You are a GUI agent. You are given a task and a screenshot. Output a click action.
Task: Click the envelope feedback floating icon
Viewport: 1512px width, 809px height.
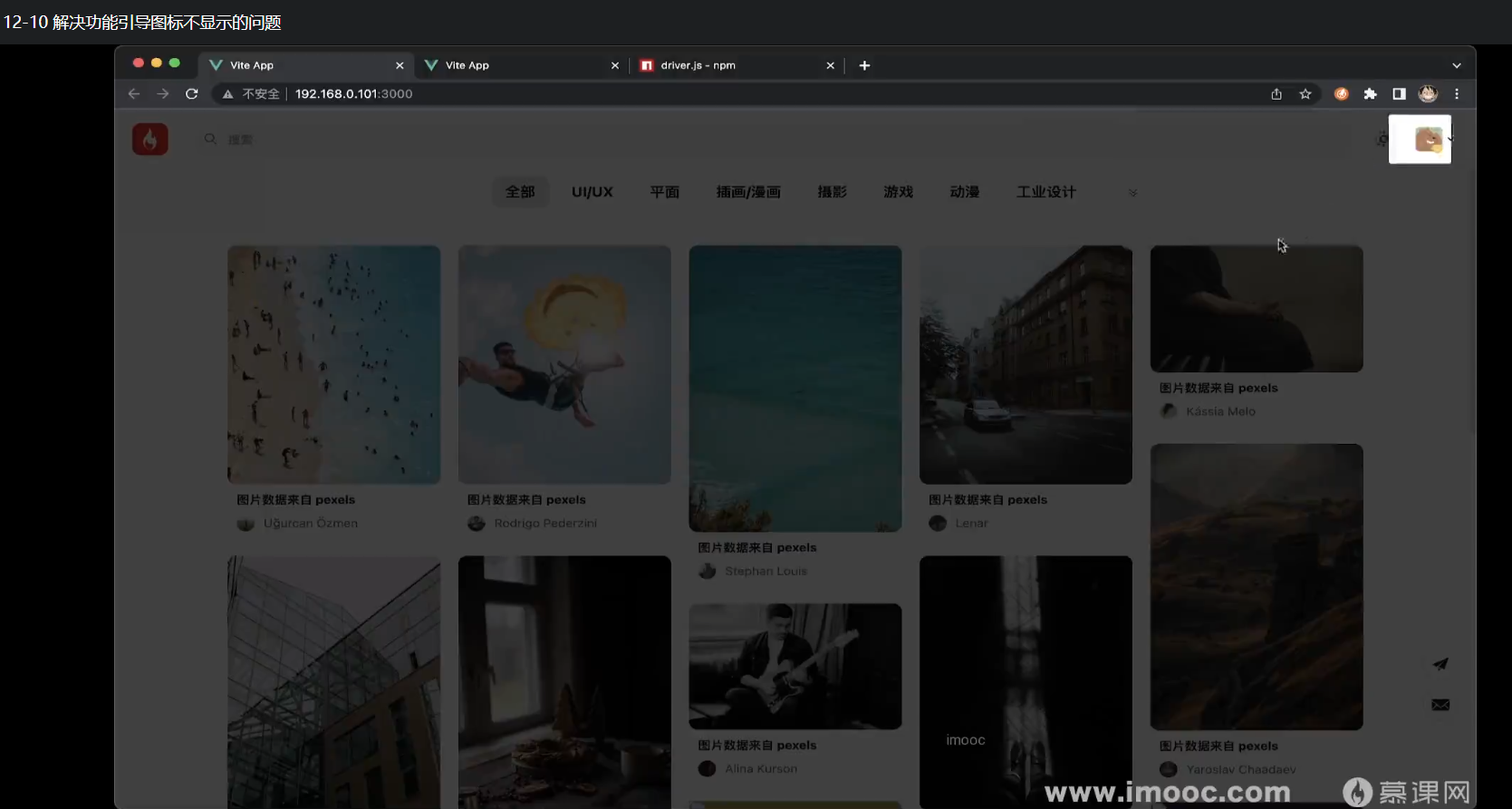tap(1440, 705)
